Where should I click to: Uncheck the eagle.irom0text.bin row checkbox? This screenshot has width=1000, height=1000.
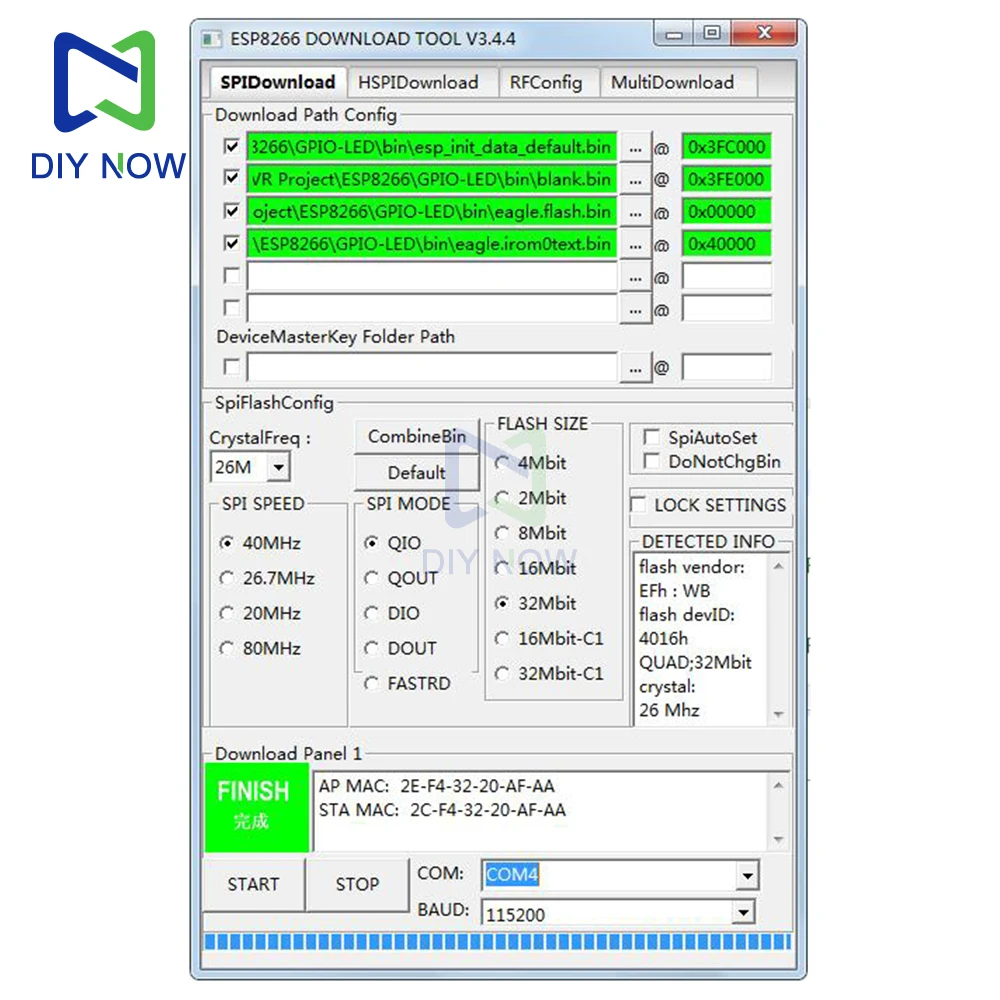232,243
